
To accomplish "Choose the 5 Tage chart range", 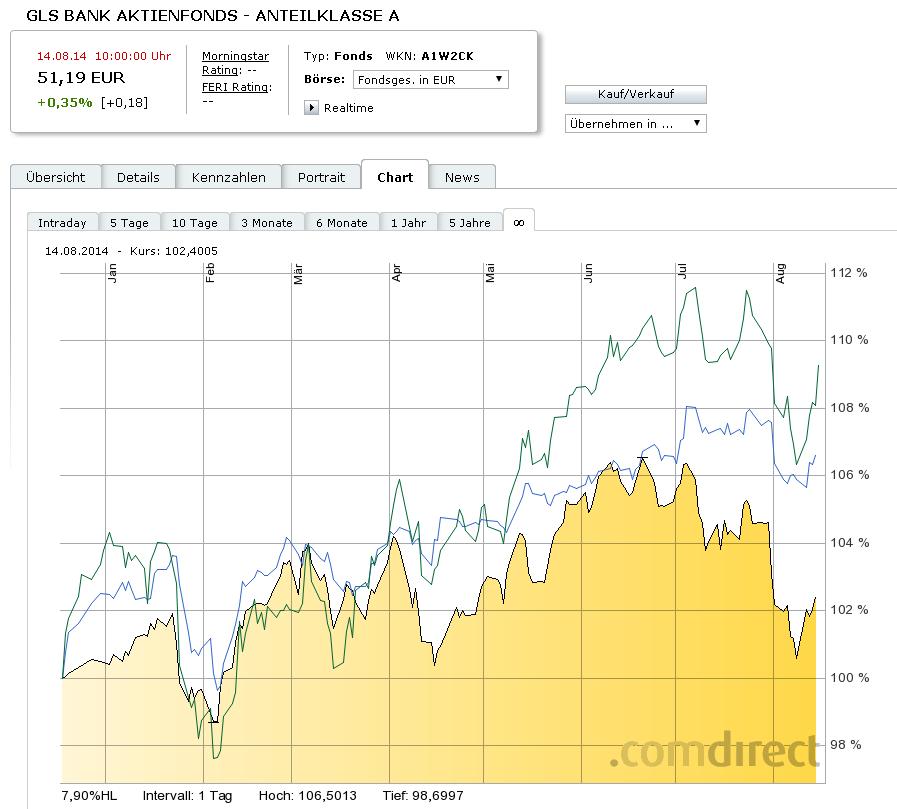I will [x=129, y=223].
